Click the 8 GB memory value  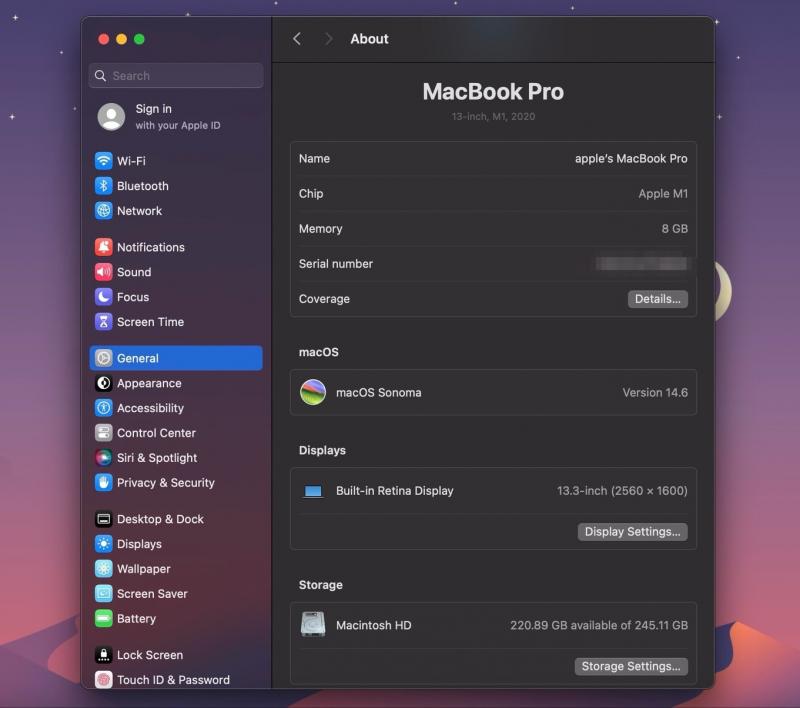pyautogui.click(x=674, y=229)
